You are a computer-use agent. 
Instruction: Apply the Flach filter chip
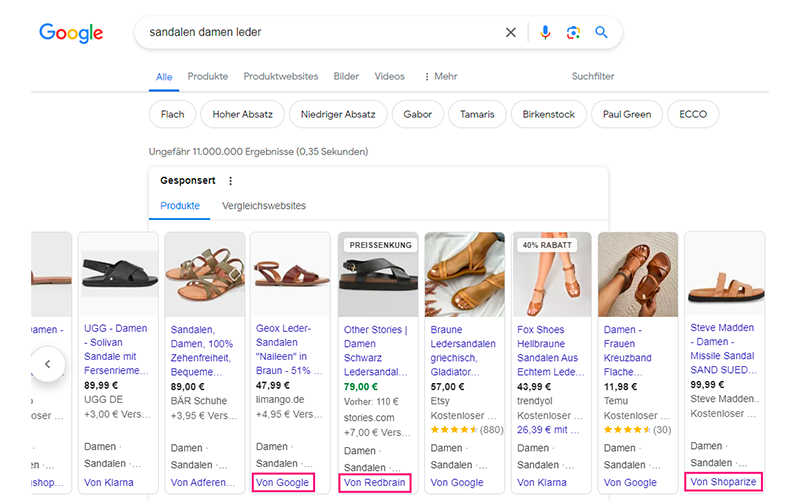click(x=172, y=114)
